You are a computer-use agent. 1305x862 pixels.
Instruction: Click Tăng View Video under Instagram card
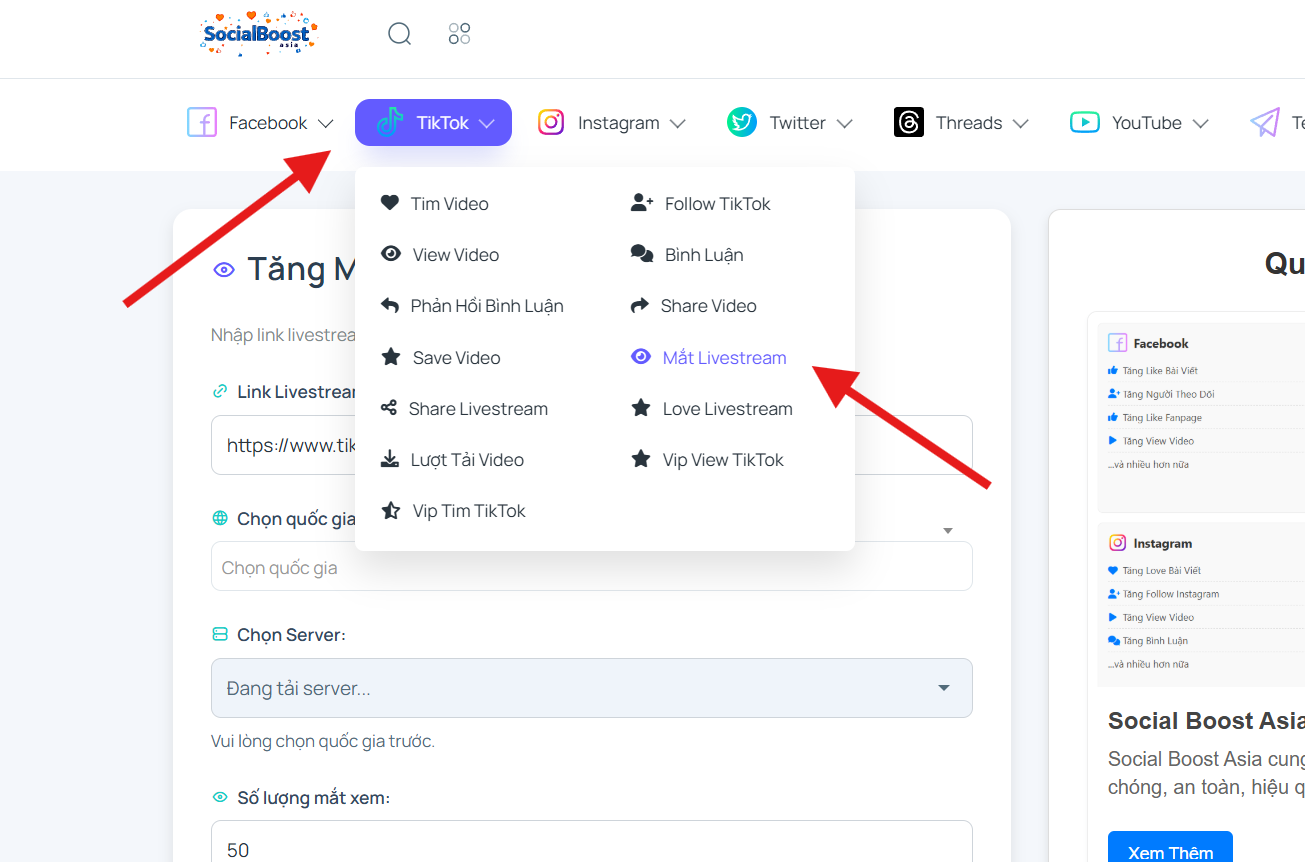pyautogui.click(x=1158, y=617)
